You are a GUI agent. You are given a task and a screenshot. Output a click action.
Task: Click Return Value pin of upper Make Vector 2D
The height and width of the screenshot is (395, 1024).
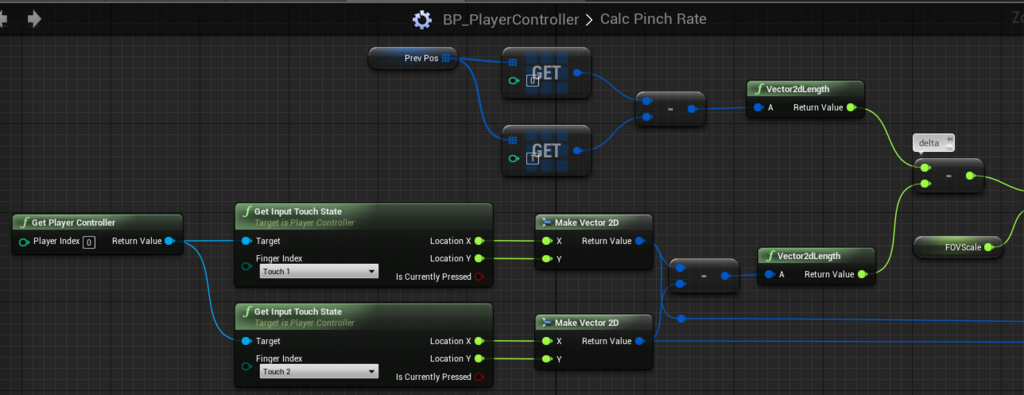click(x=639, y=241)
